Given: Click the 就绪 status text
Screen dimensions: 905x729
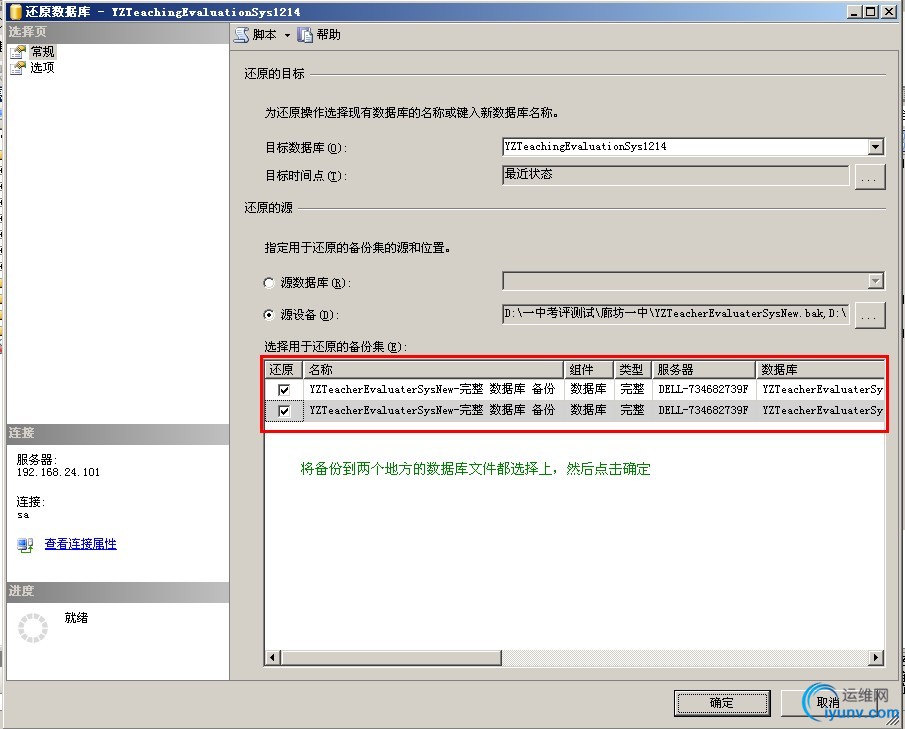Looking at the screenshot, I should click(x=76, y=618).
